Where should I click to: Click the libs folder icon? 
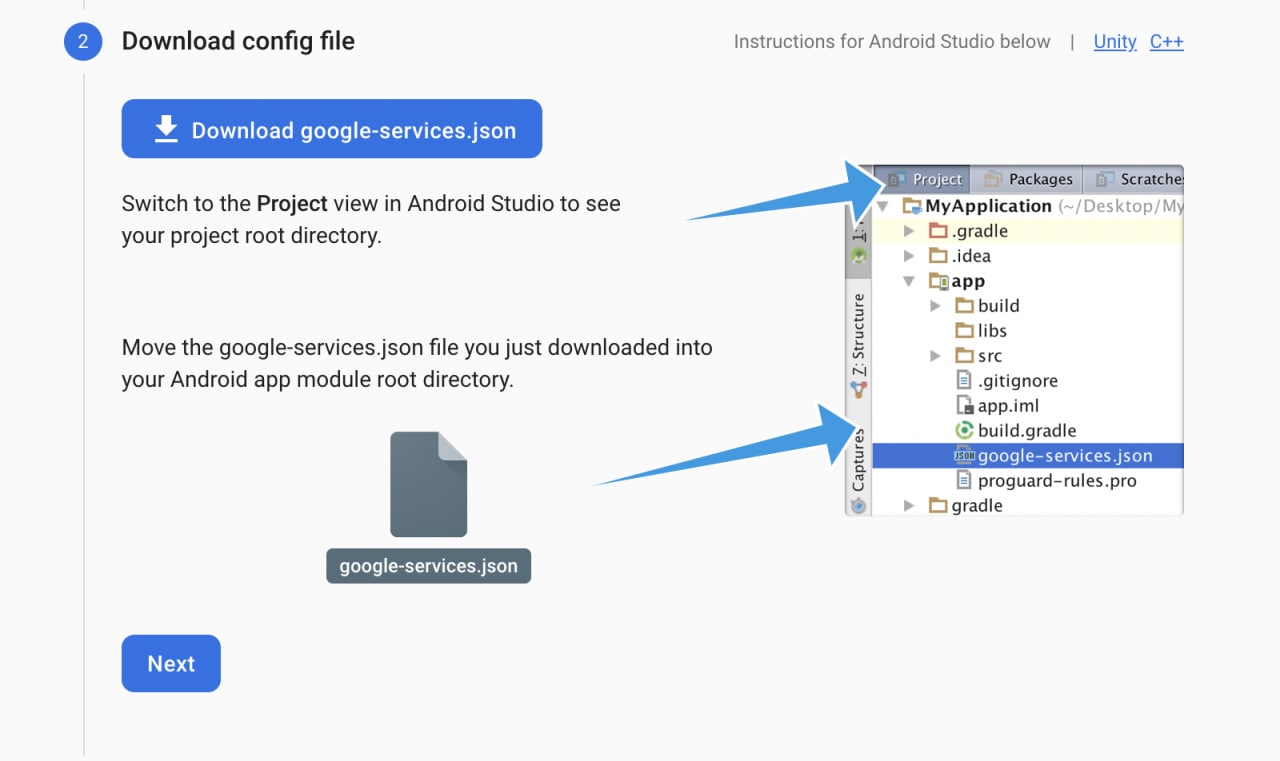(x=964, y=331)
